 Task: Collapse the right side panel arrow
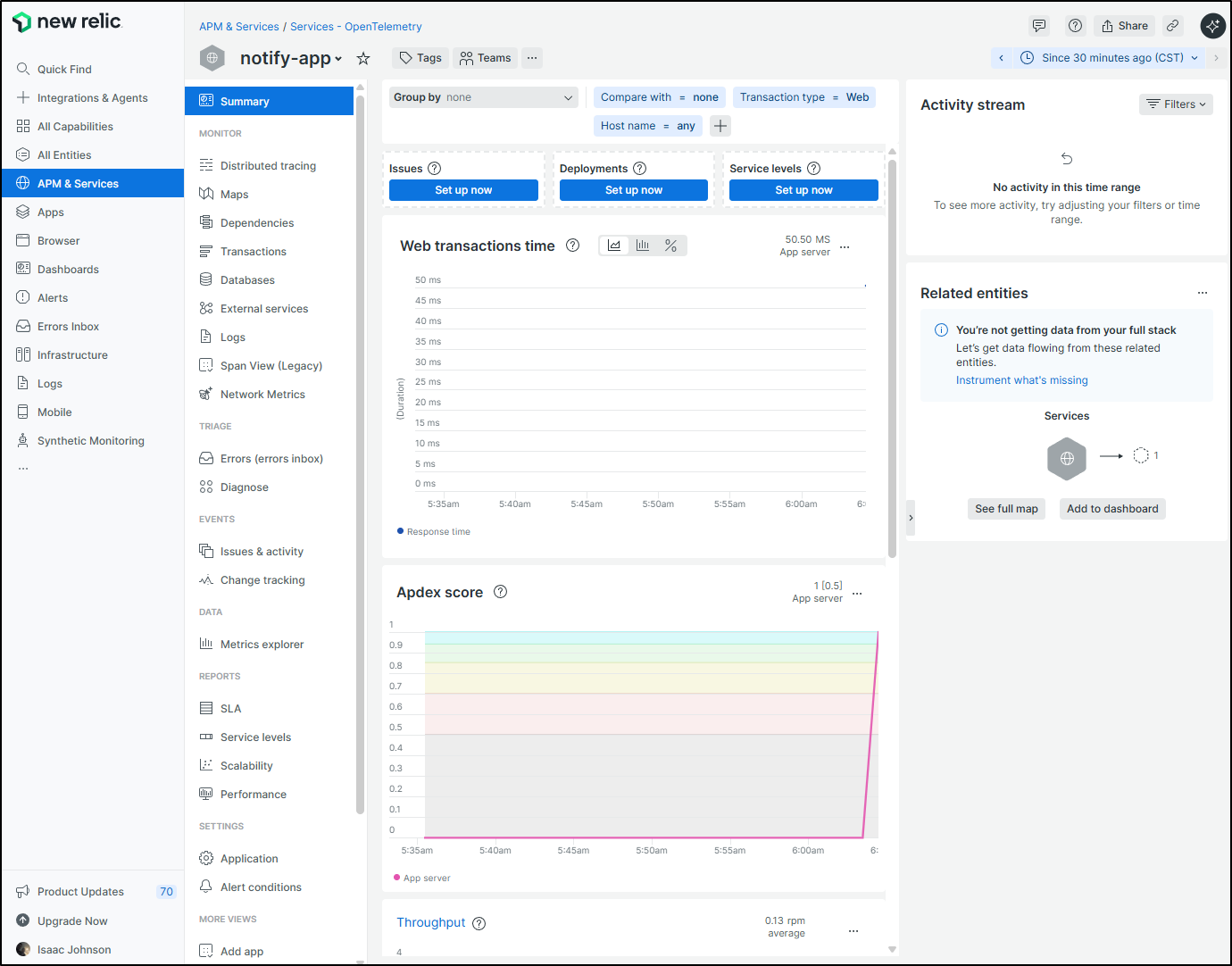tap(911, 518)
